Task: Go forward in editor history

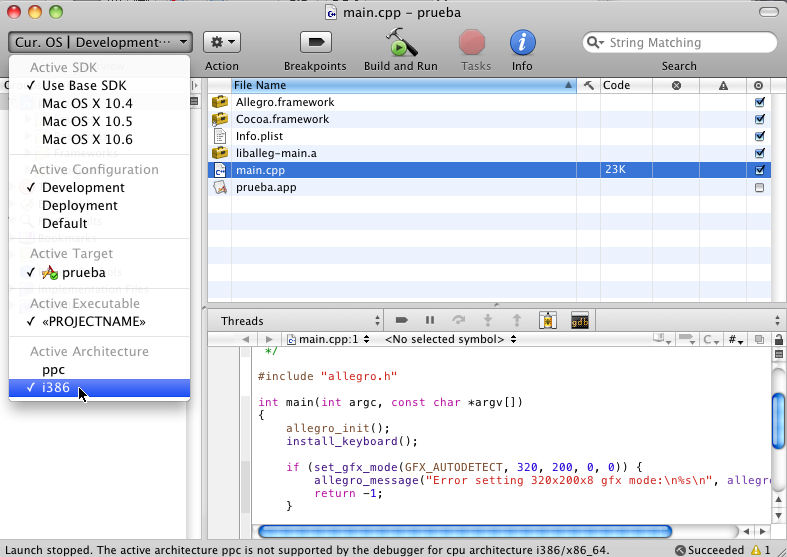Action: point(269,339)
